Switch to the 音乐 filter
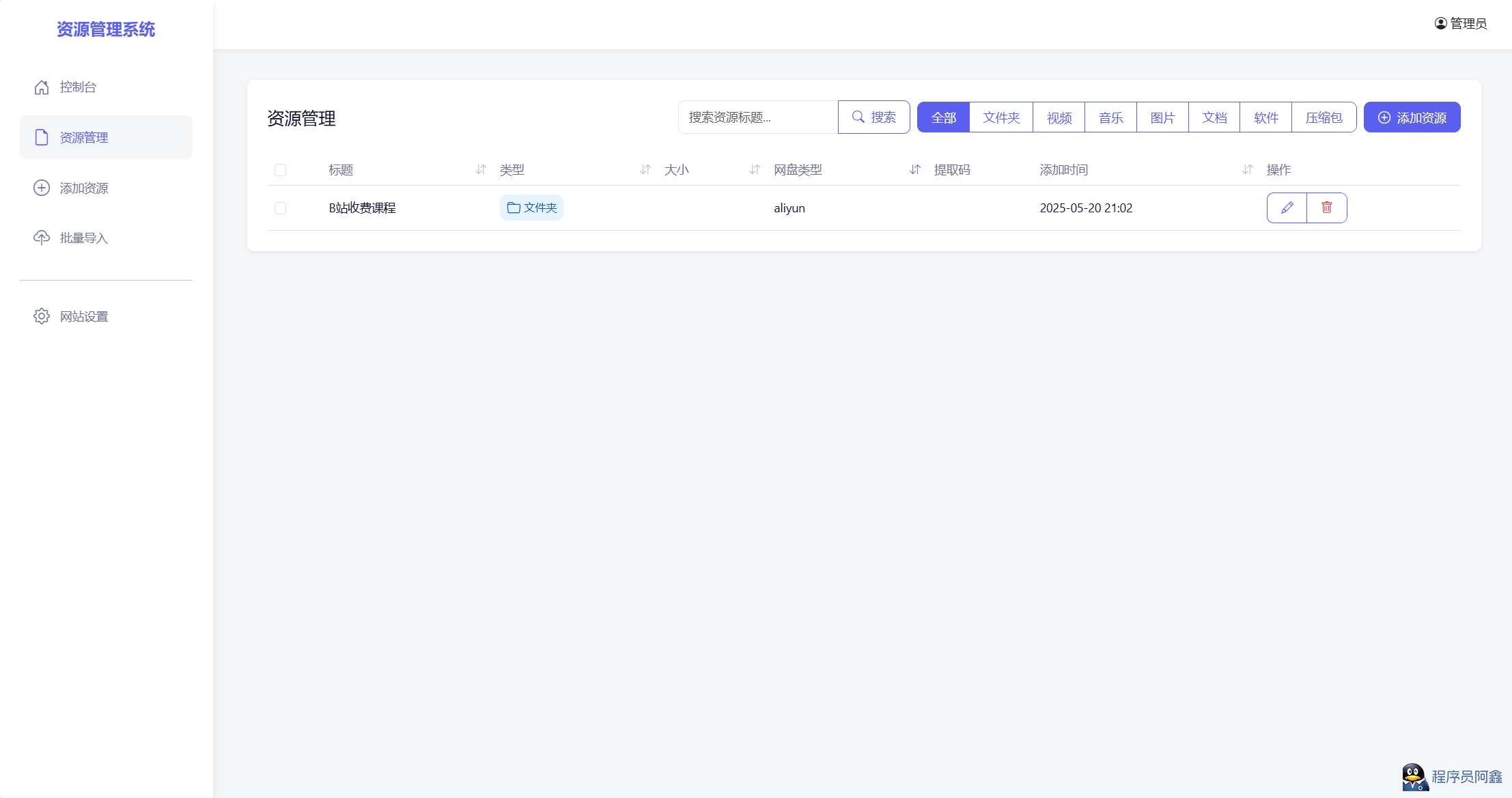The width and height of the screenshot is (1512, 798). (1111, 117)
